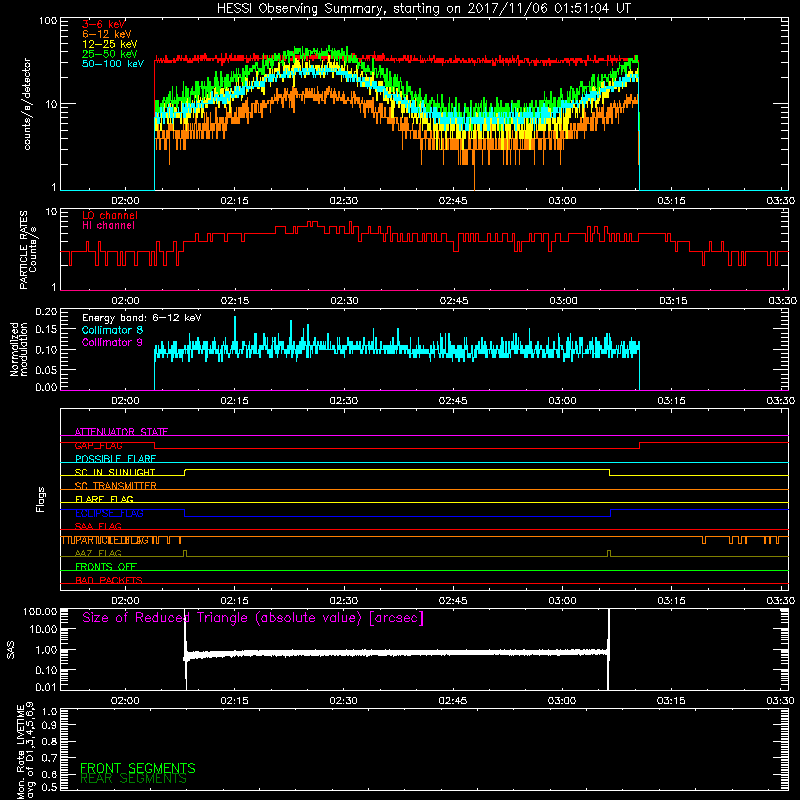The width and height of the screenshot is (800, 800).
Task: Select the Collimator 9 legend label
Action: [112, 342]
